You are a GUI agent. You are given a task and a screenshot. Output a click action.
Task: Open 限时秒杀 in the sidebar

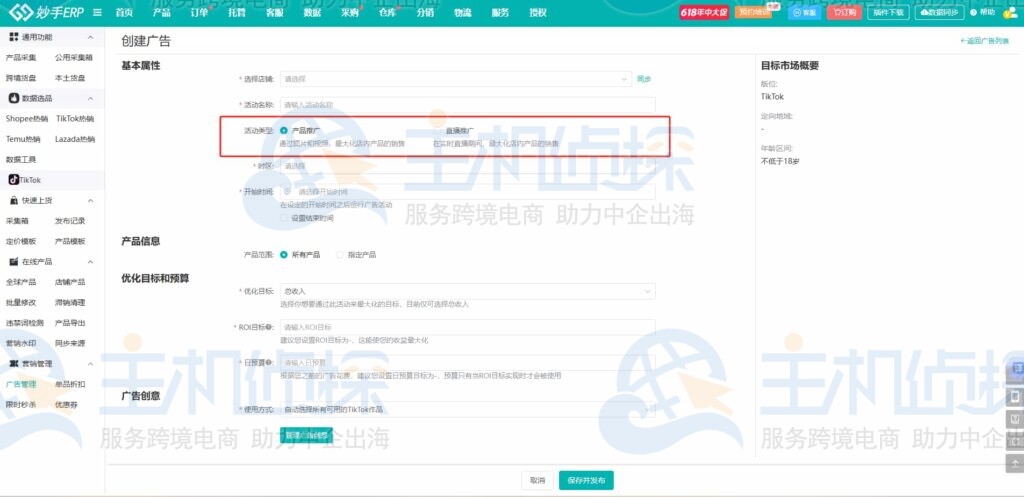pyautogui.click(x=21, y=404)
